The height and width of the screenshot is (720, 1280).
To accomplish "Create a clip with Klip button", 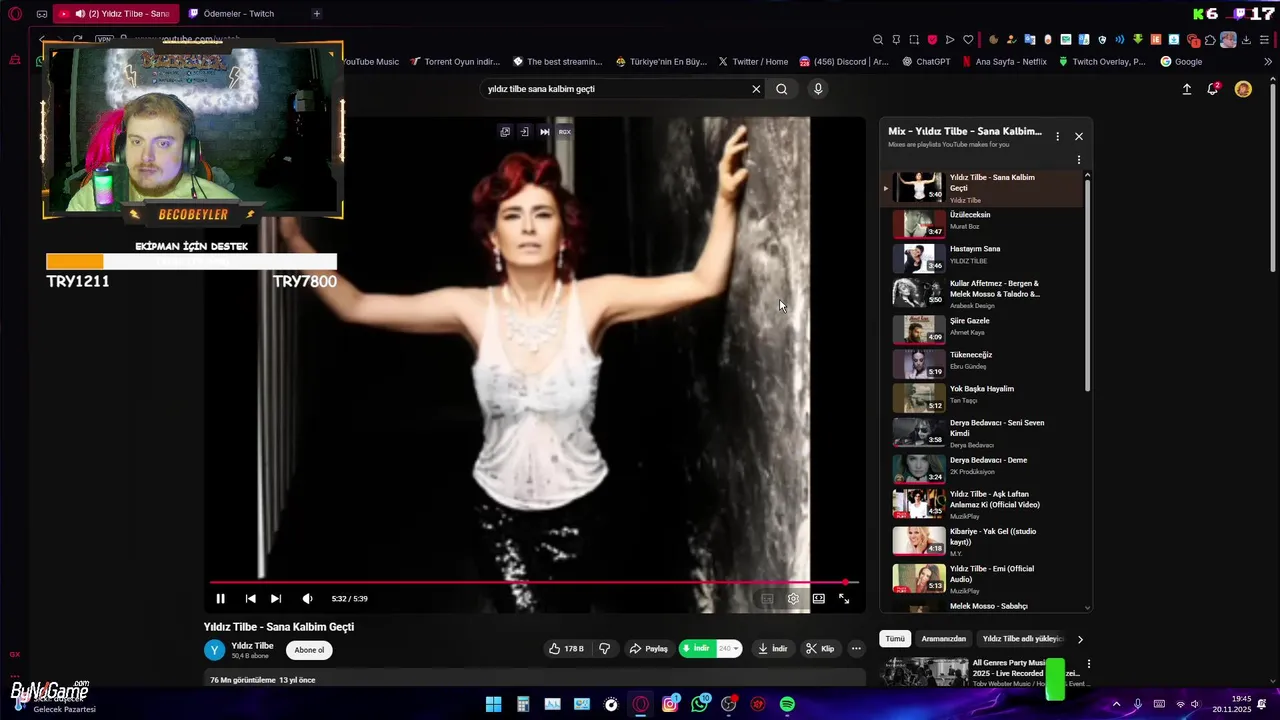I will [x=820, y=648].
